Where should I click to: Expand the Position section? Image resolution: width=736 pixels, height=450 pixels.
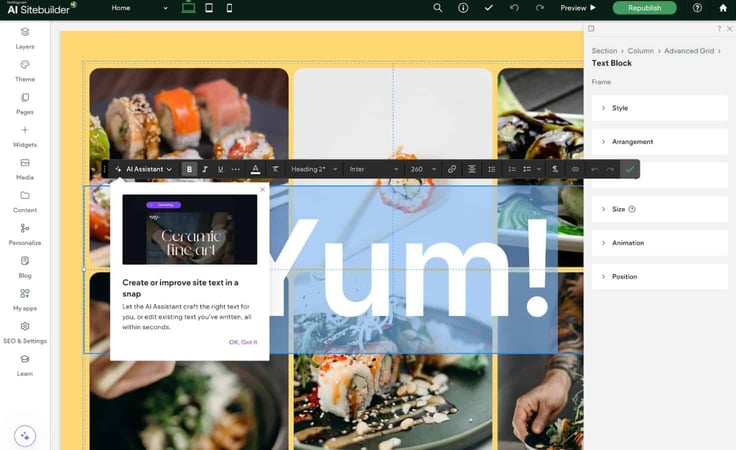coord(659,277)
